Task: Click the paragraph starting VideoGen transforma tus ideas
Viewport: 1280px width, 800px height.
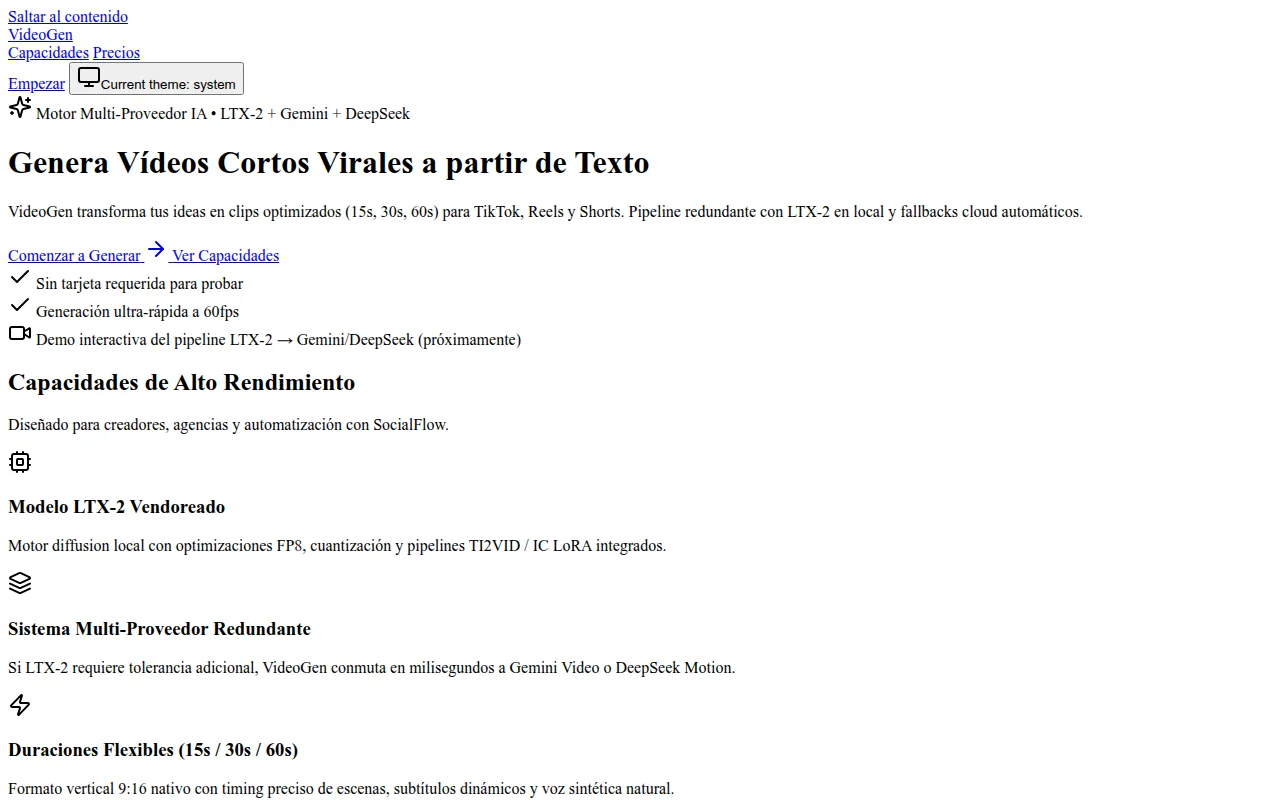Action: (x=545, y=211)
